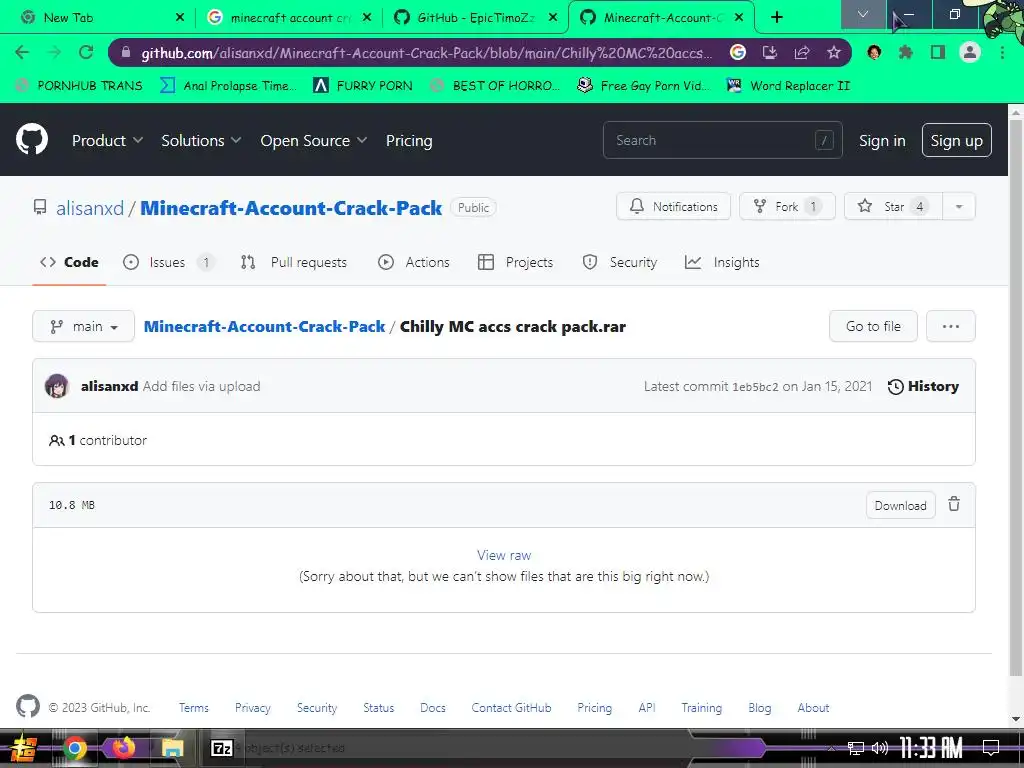Close the minecraft account search tab
Screen dimensions: 1024x768
click(x=366, y=18)
